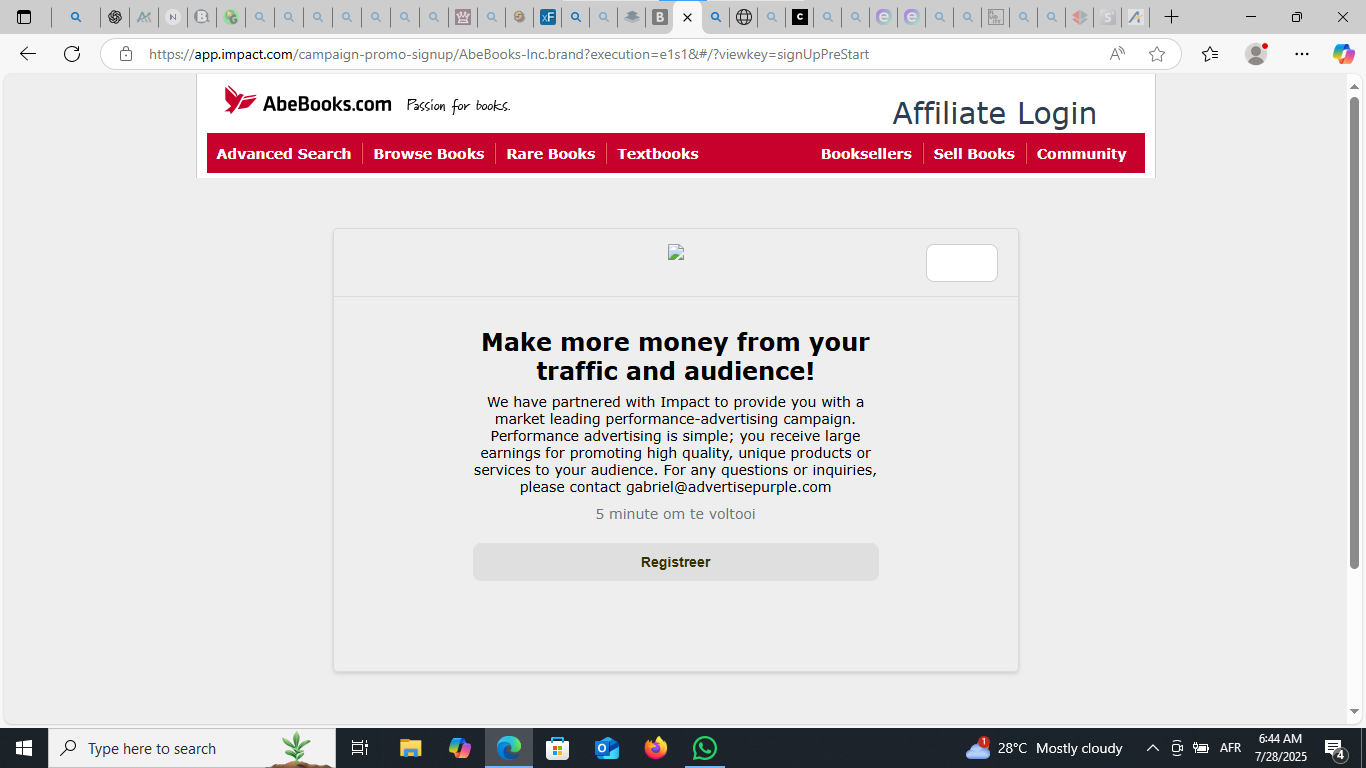View site information lock icon
The height and width of the screenshot is (768, 1366).
(126, 54)
